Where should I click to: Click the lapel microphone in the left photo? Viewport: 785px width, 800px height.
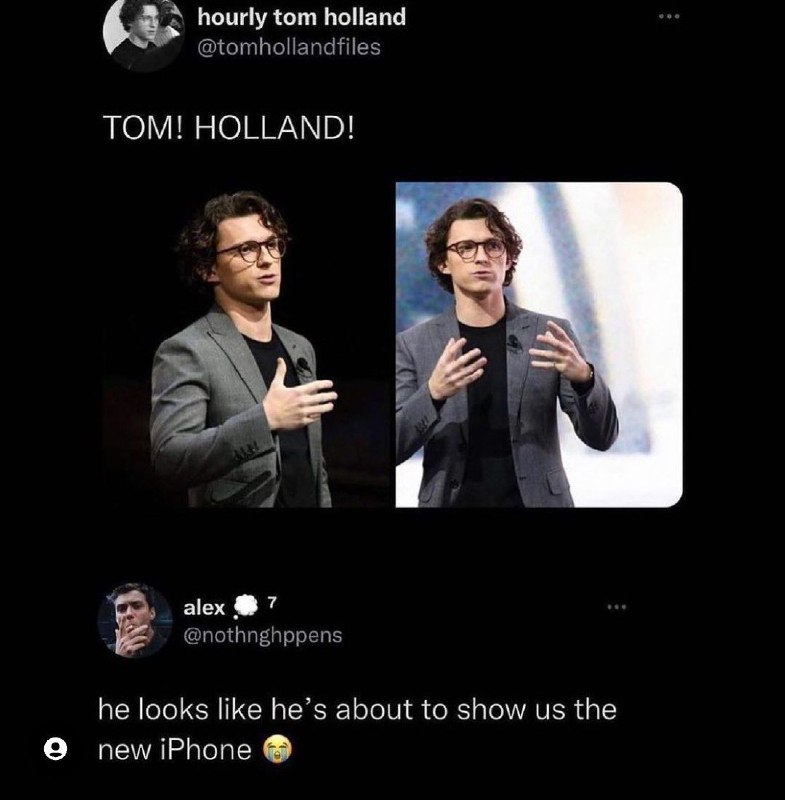click(300, 364)
